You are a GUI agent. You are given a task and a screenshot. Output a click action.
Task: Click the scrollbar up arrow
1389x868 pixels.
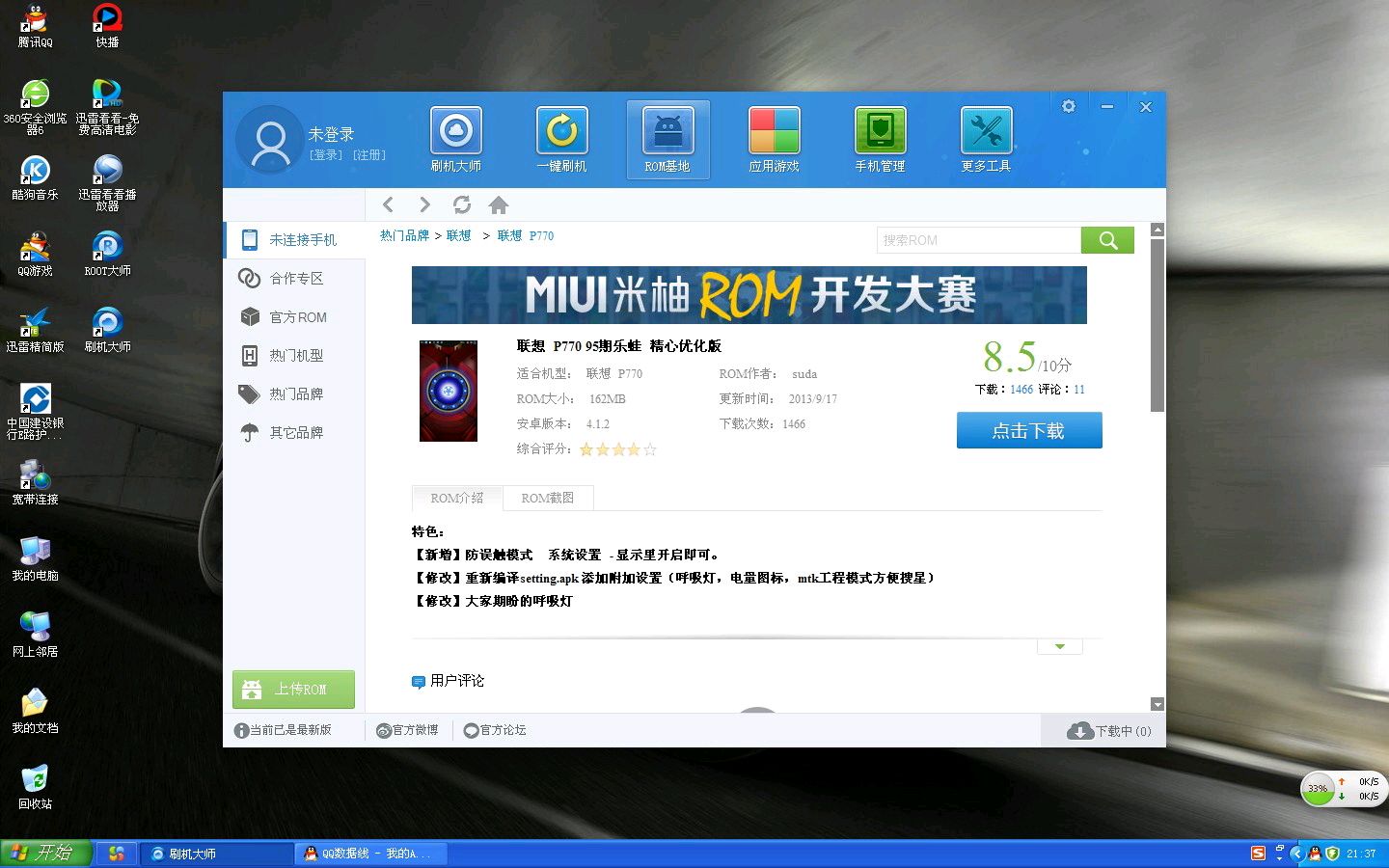(1157, 231)
